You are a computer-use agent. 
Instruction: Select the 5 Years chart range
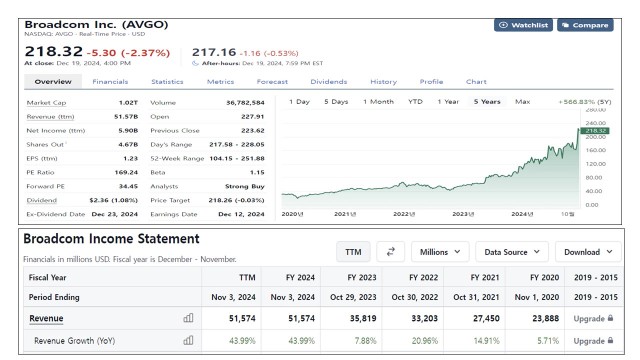487,102
